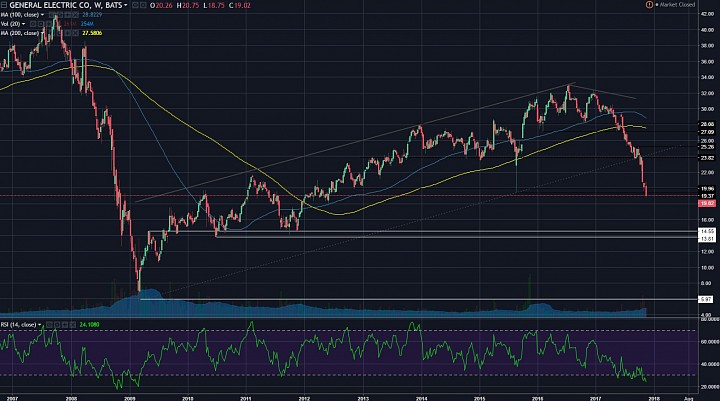The image size is (720, 401).
Task: Remove the MA (100, close) indicator
Action: tap(75, 15)
